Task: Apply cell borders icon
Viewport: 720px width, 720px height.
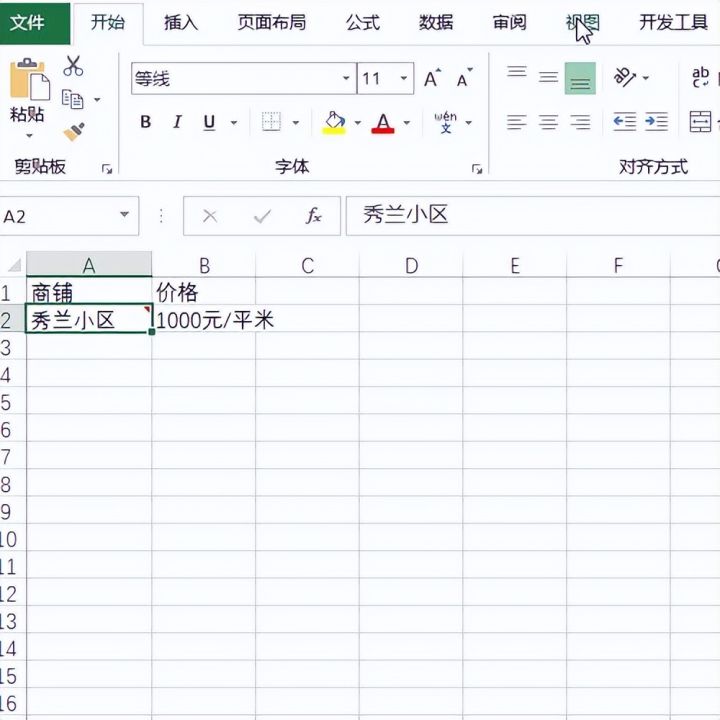Action: point(271,122)
